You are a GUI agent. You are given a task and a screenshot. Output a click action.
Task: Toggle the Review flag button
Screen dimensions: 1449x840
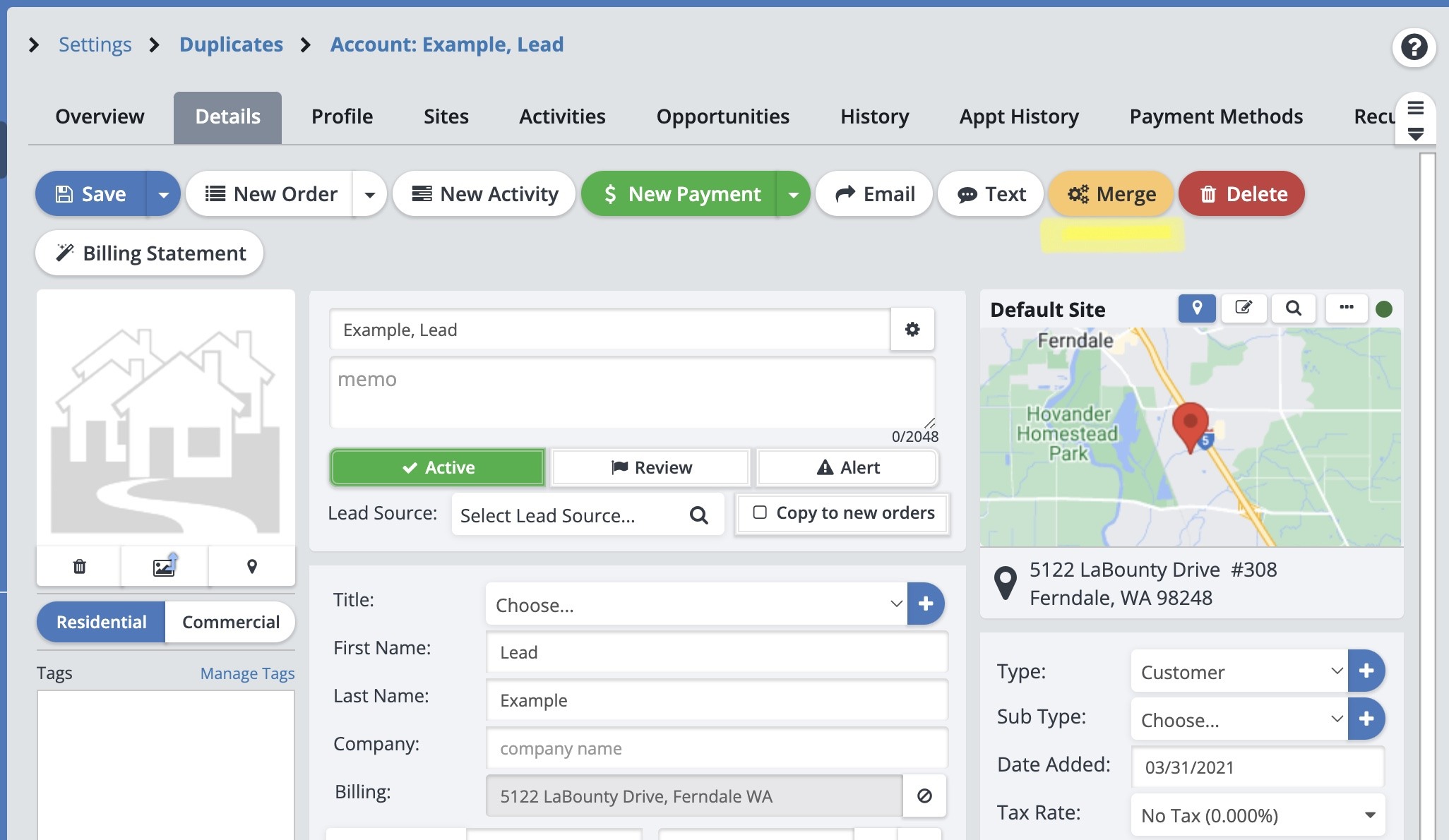(650, 467)
